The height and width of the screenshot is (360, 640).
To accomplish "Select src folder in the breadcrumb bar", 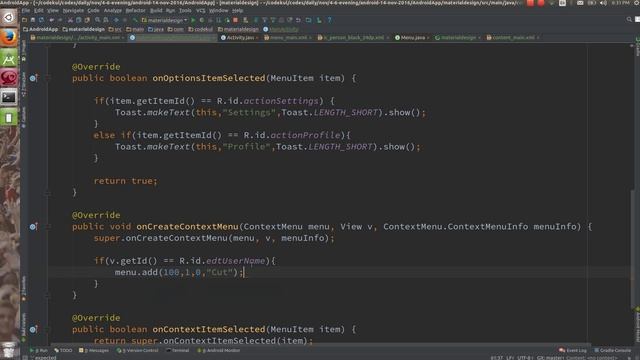I will pos(116,29).
